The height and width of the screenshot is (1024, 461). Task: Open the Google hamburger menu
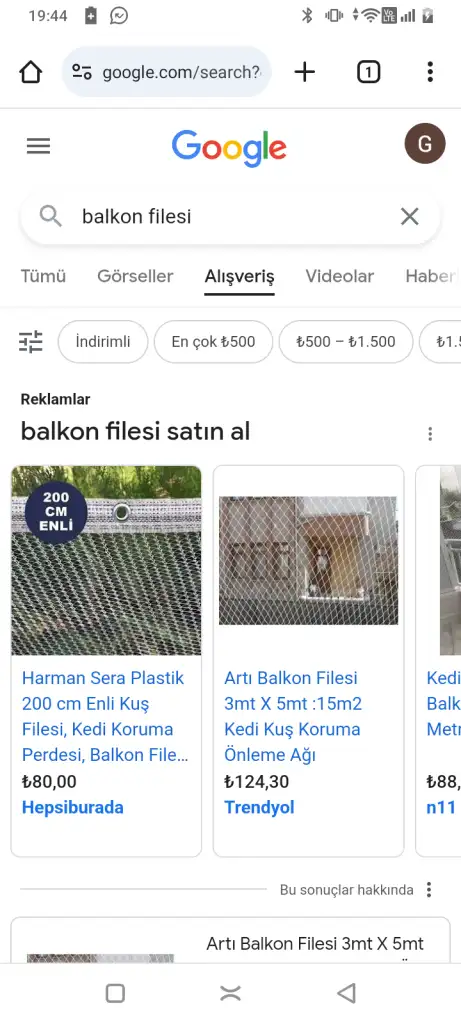(x=39, y=146)
